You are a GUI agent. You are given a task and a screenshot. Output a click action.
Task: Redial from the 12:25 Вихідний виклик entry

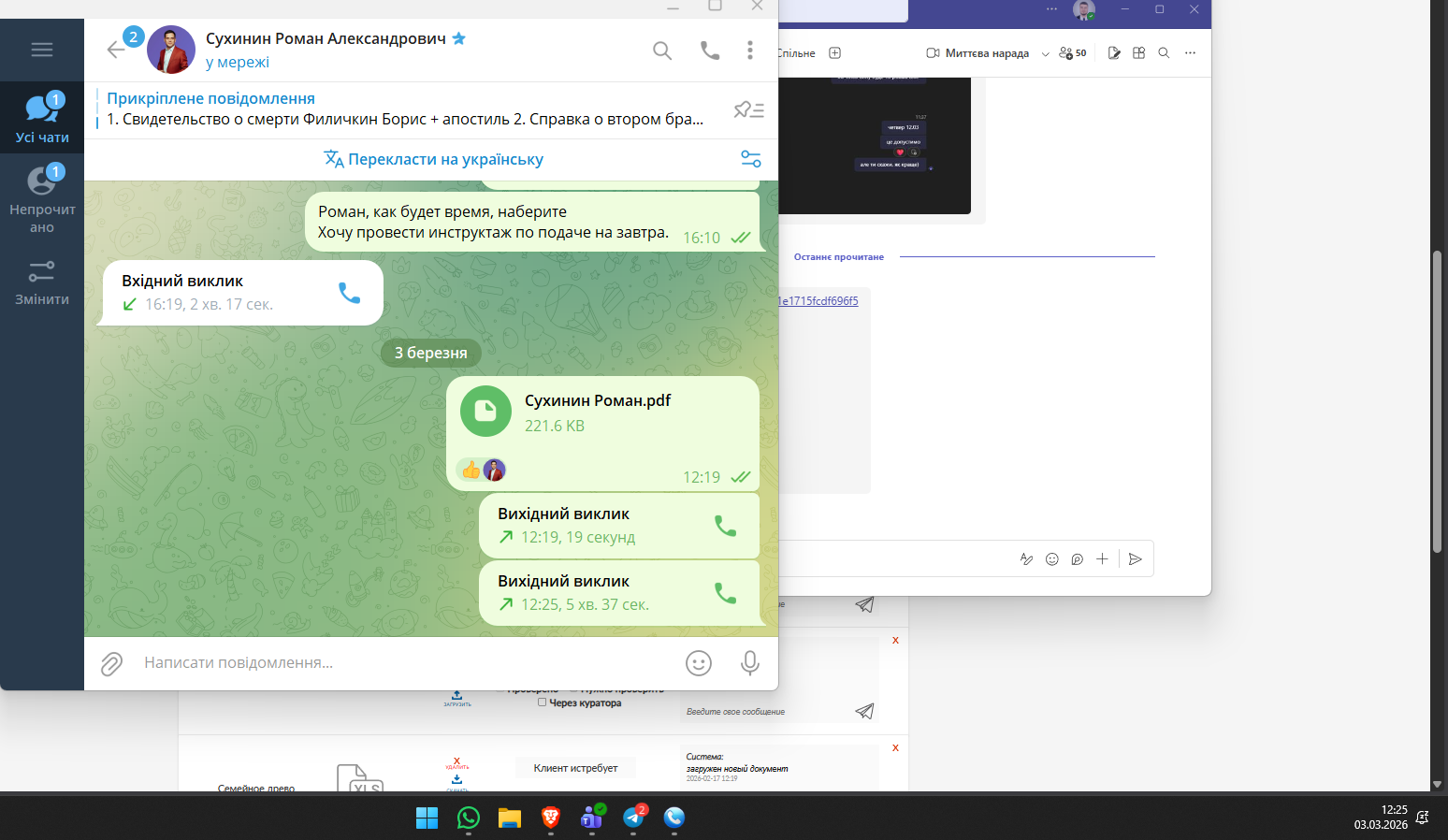pos(725,593)
